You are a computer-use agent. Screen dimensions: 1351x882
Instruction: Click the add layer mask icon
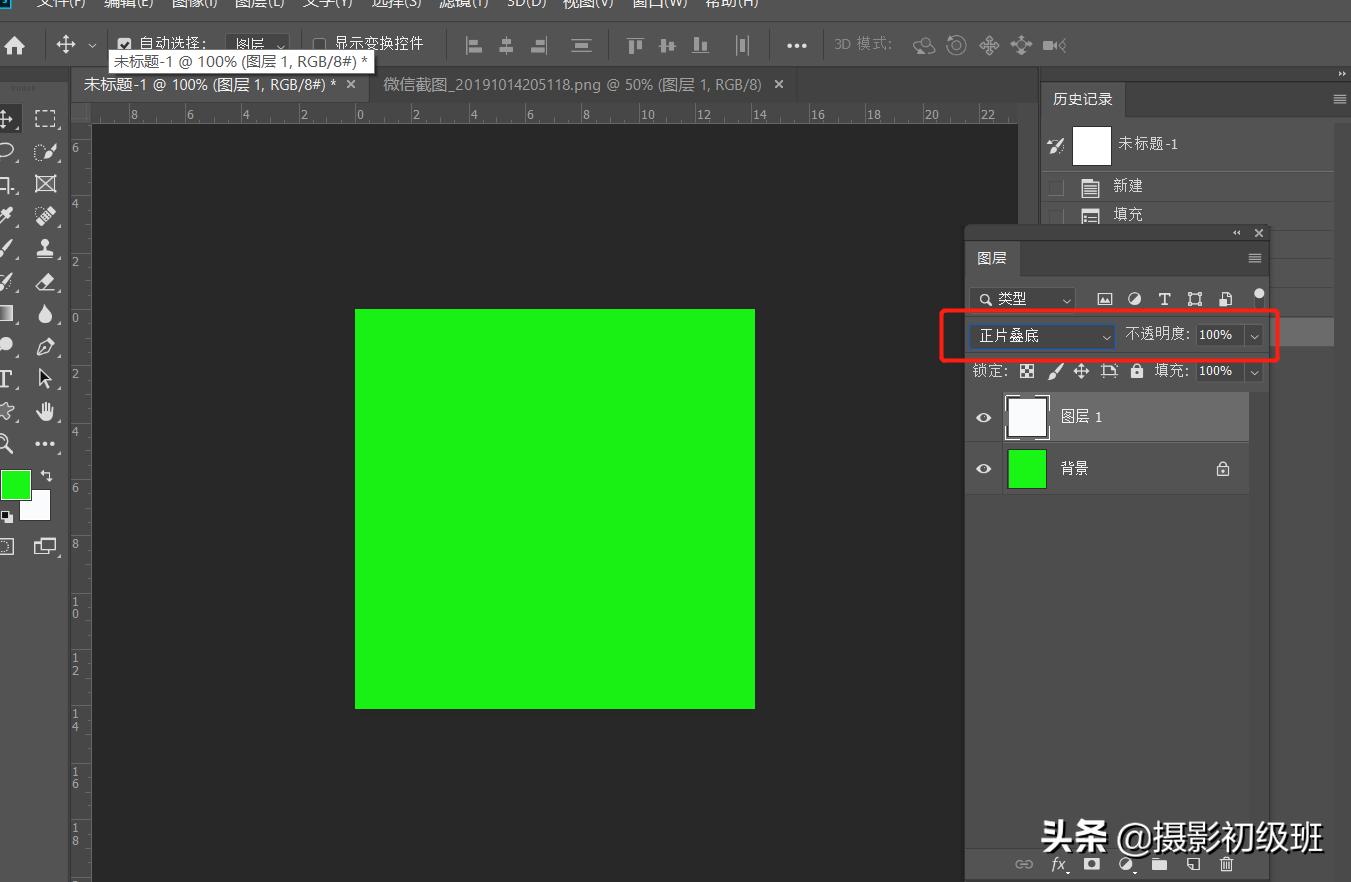(x=1092, y=864)
